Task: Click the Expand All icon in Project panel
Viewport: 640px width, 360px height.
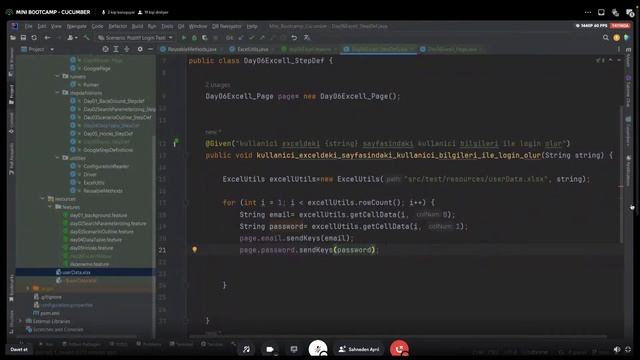Action: [x=116, y=49]
